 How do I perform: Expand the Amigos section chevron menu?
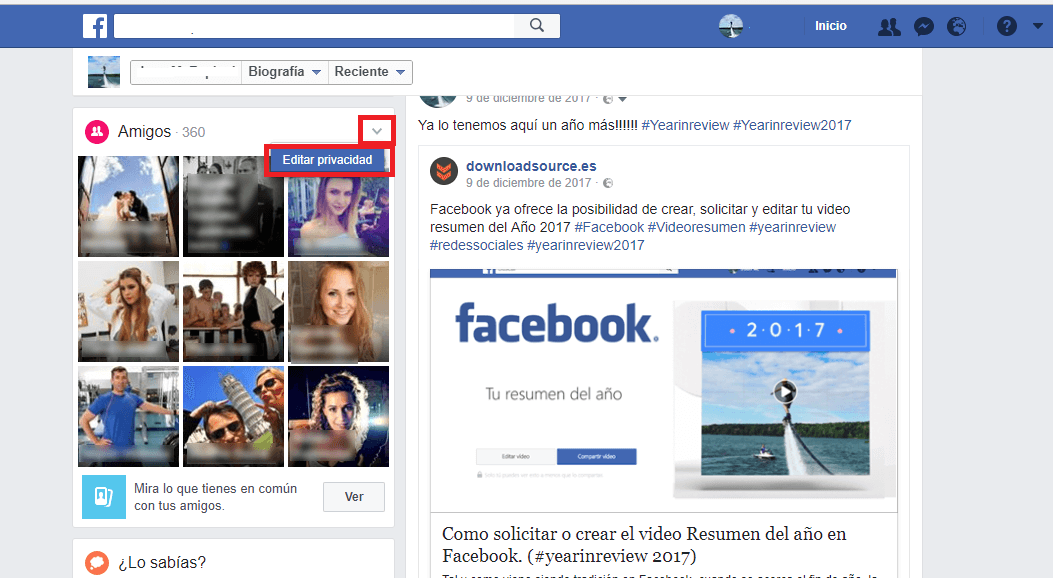point(377,131)
